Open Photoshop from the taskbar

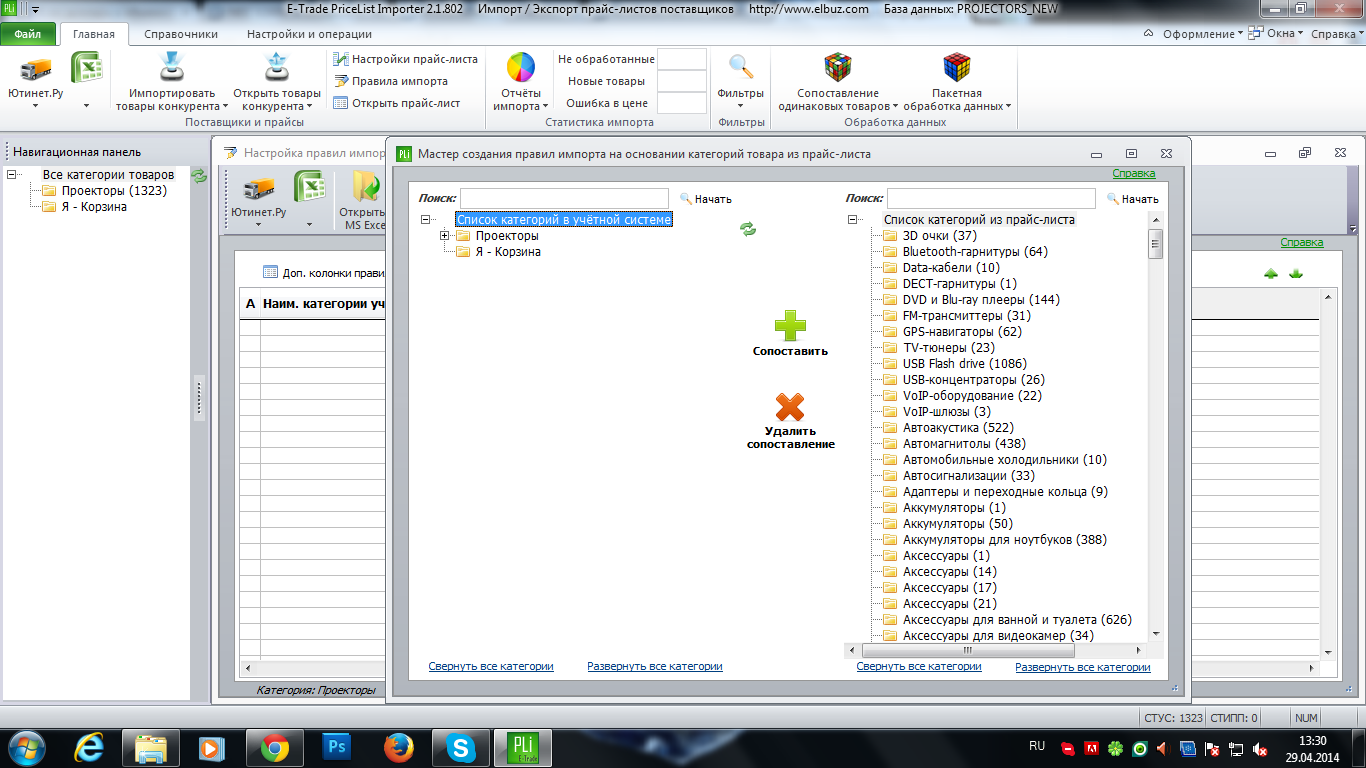click(337, 747)
